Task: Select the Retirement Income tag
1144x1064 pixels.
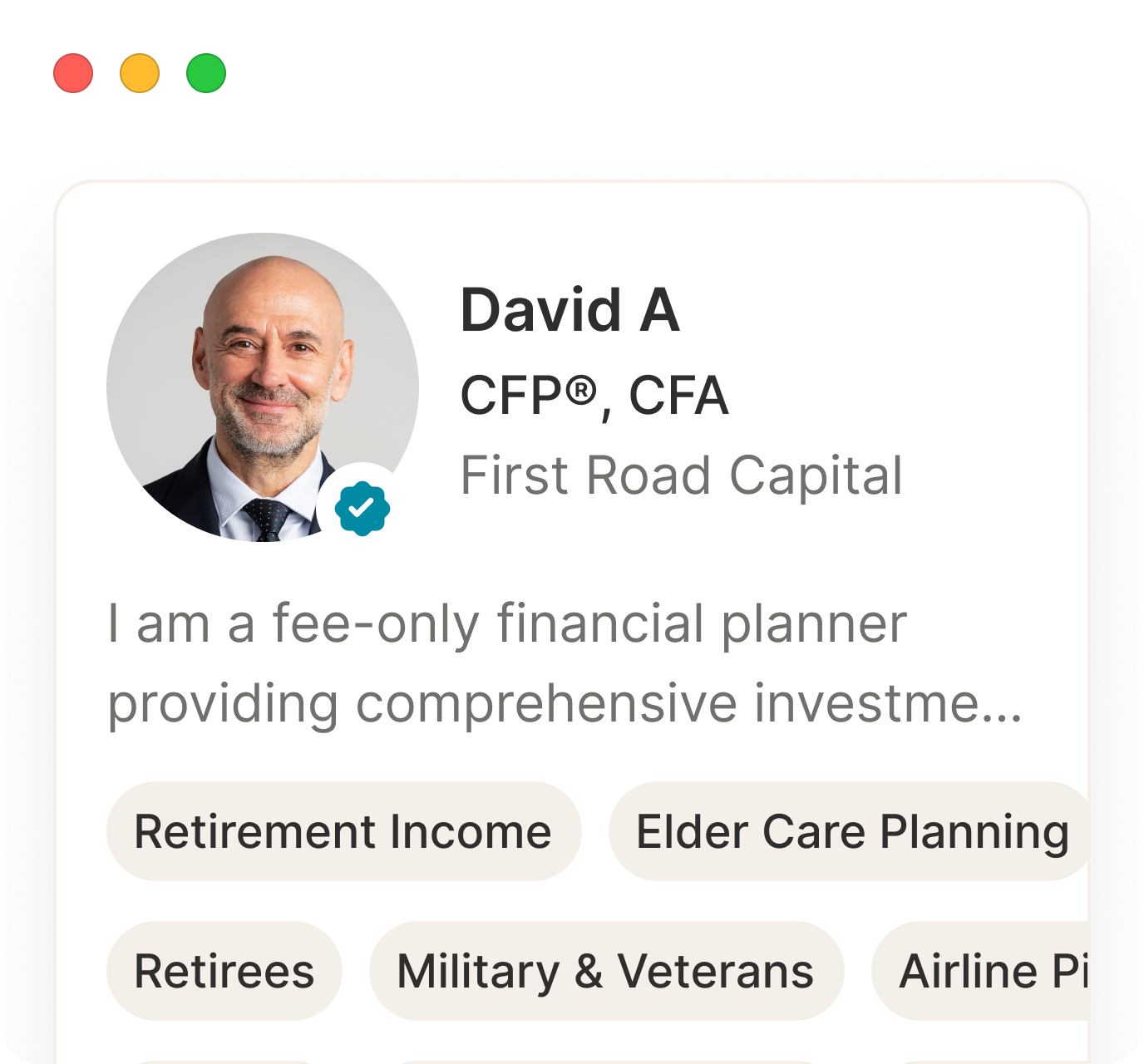Action: point(343,831)
